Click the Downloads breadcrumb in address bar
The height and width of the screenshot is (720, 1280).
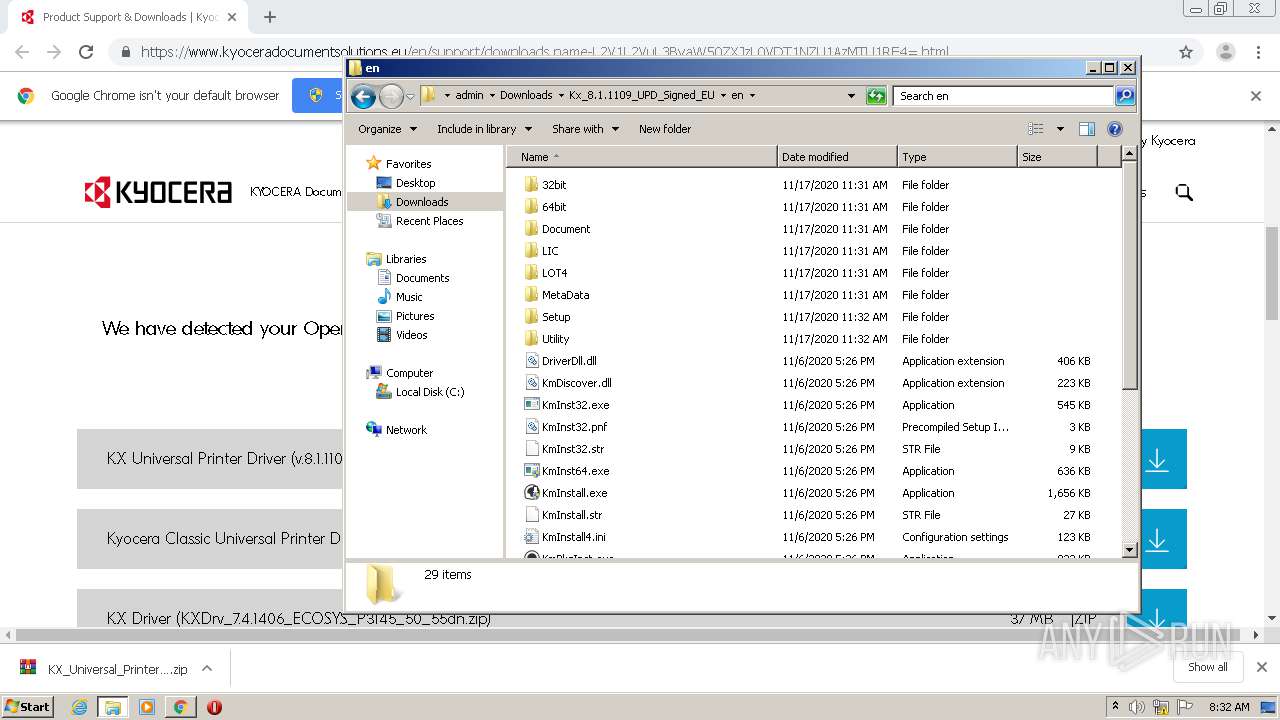tap(526, 96)
